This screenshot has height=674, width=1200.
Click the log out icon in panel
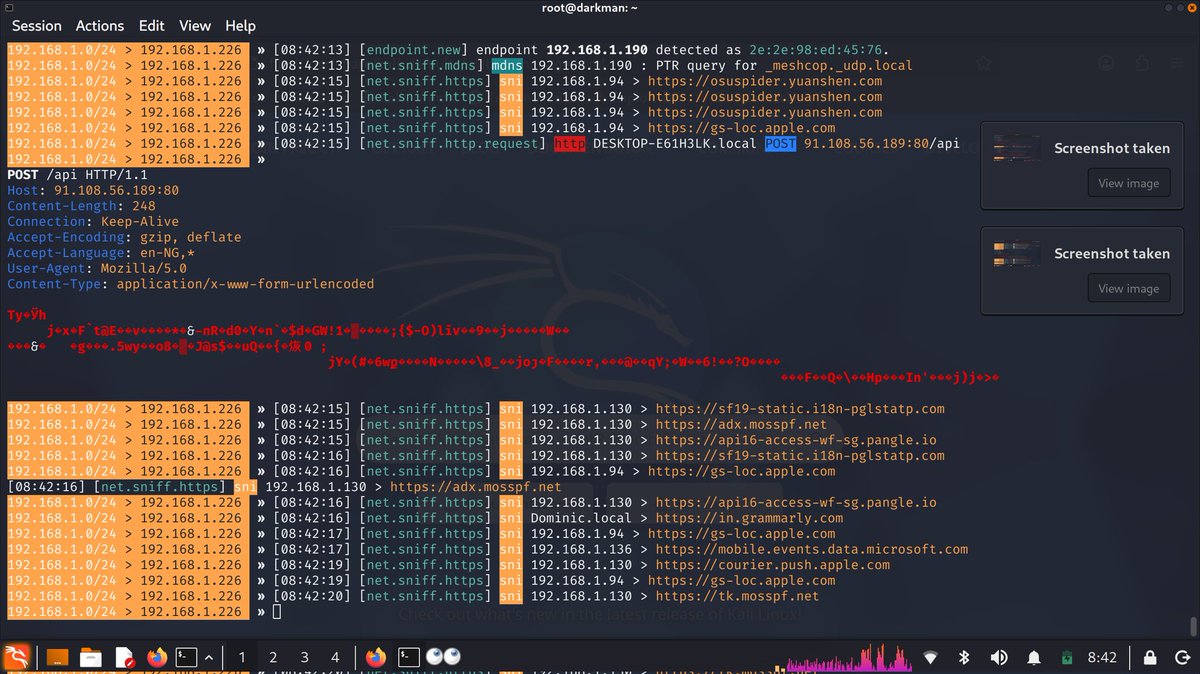(1181, 657)
